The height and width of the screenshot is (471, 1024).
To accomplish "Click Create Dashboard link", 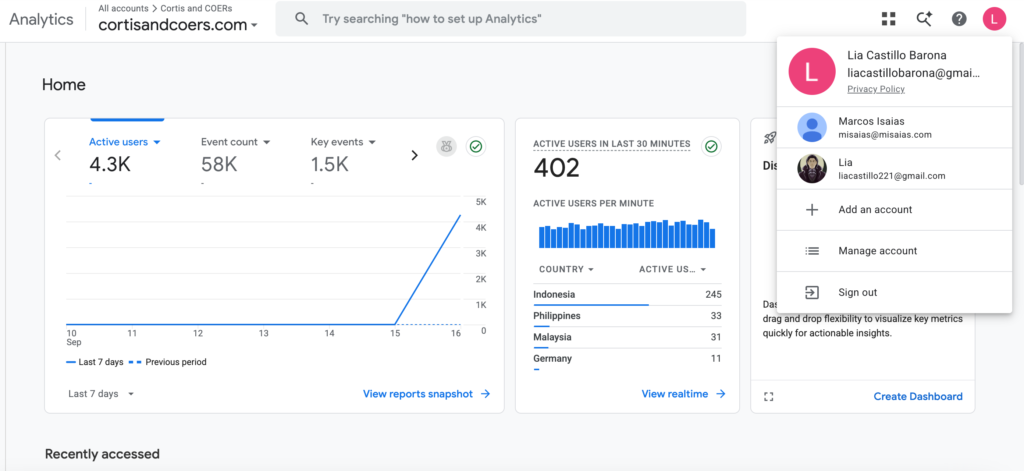I will [x=918, y=397].
